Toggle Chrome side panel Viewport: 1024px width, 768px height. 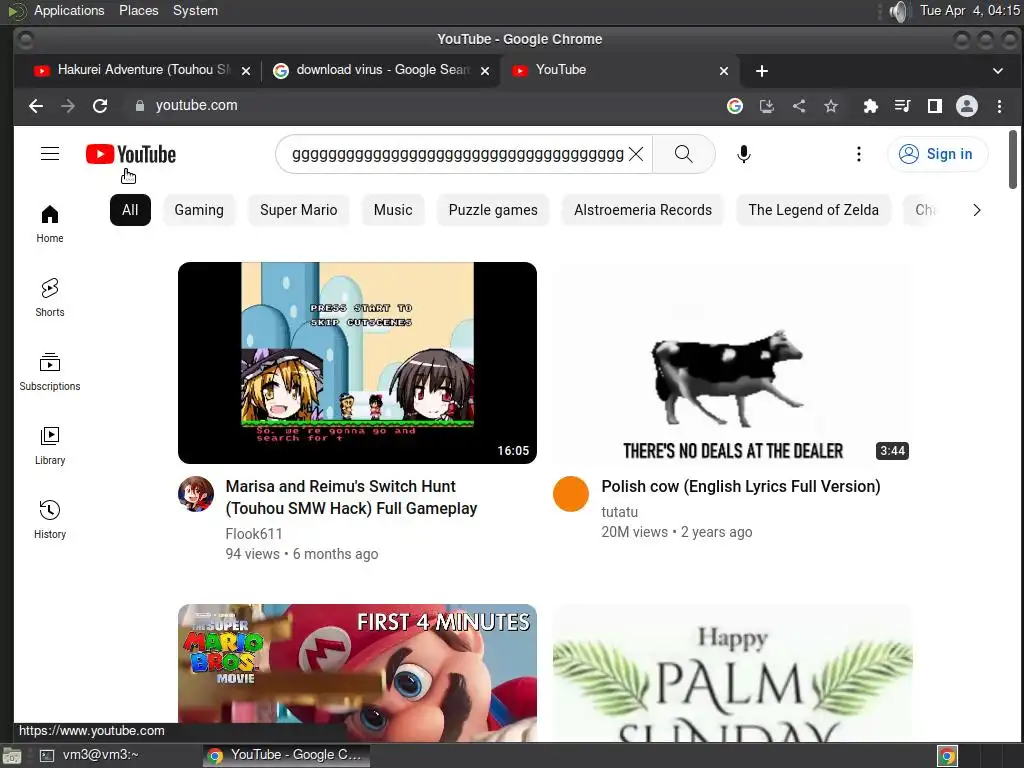pyautogui.click(x=935, y=106)
